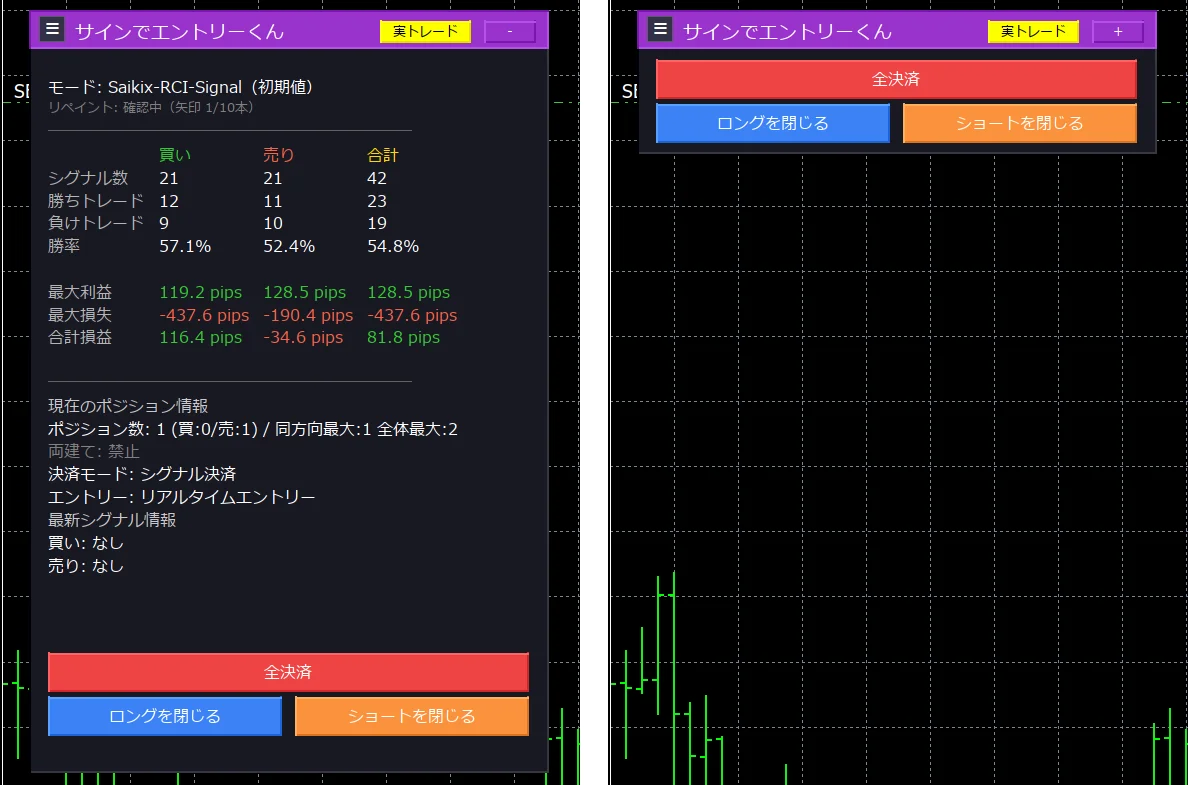The height and width of the screenshot is (785, 1188).
Task: Open the hamburger menu in left expanded panel
Action: pos(52,30)
